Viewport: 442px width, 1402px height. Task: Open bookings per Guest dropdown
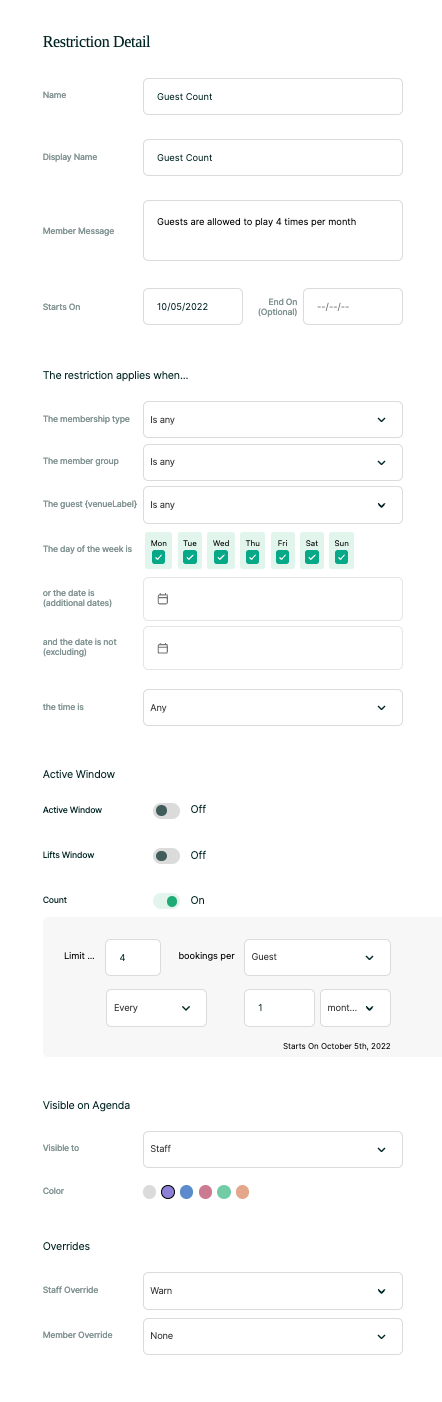click(317, 957)
